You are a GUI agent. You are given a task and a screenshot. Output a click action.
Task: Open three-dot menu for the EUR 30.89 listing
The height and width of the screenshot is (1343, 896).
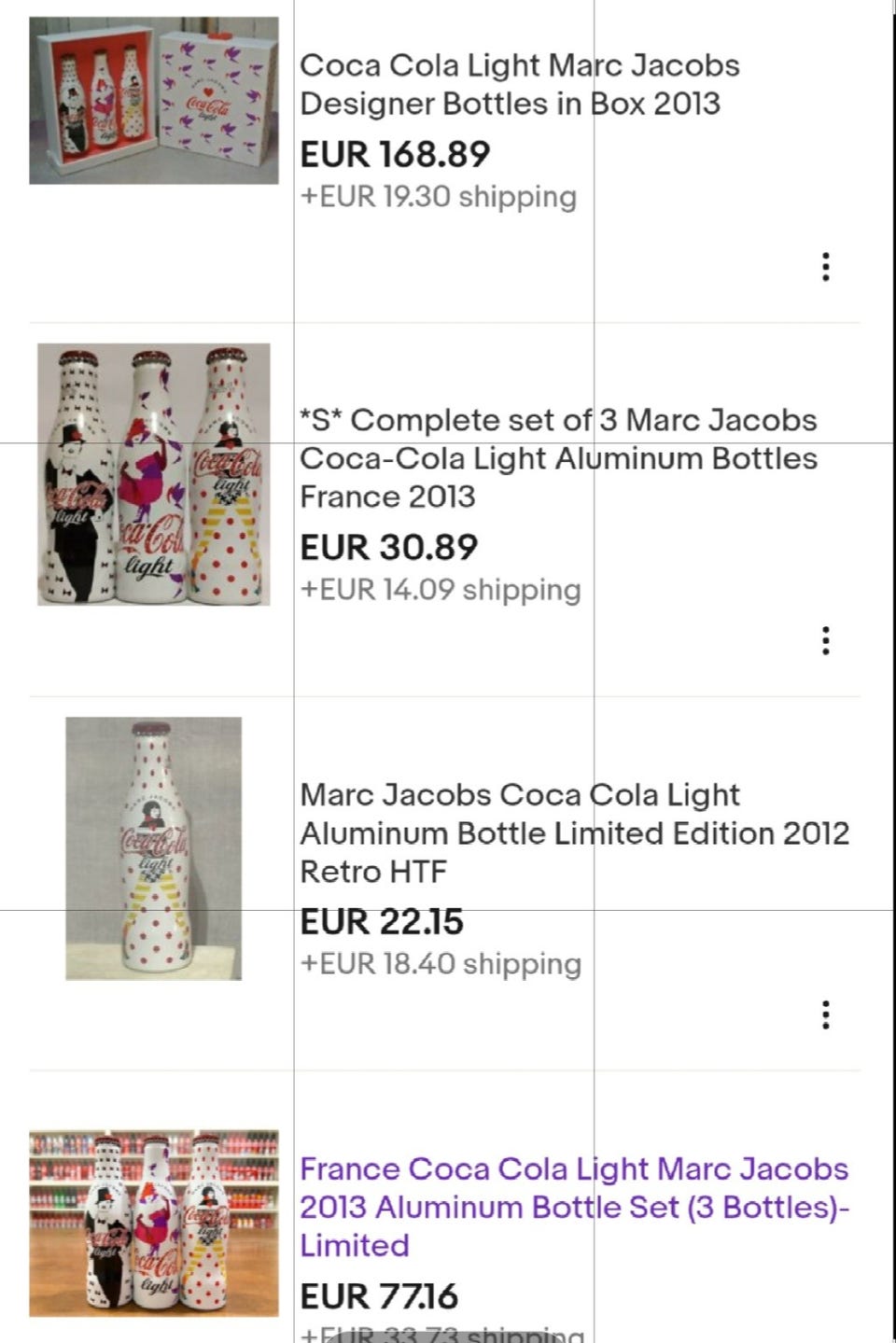pos(825,640)
